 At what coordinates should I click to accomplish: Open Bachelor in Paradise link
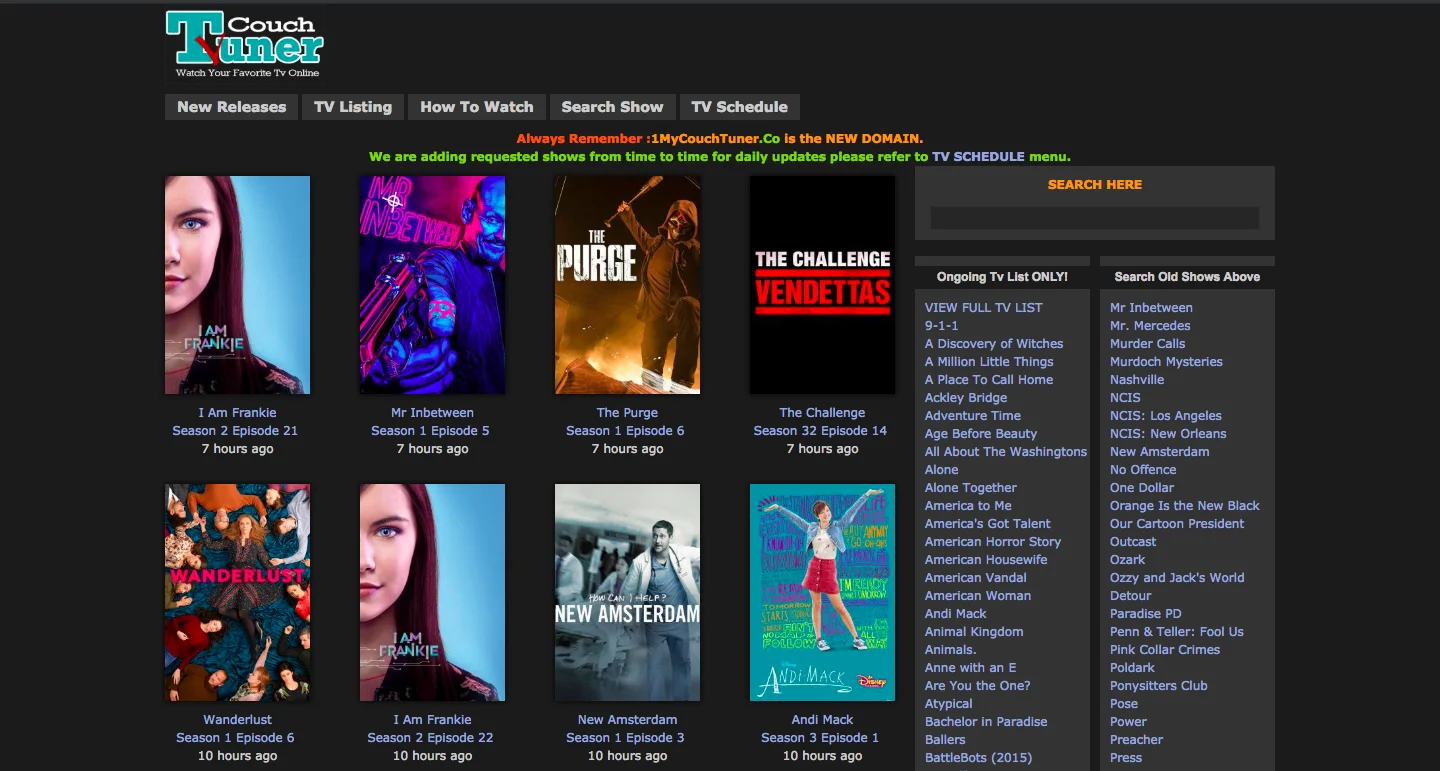[x=986, y=722]
